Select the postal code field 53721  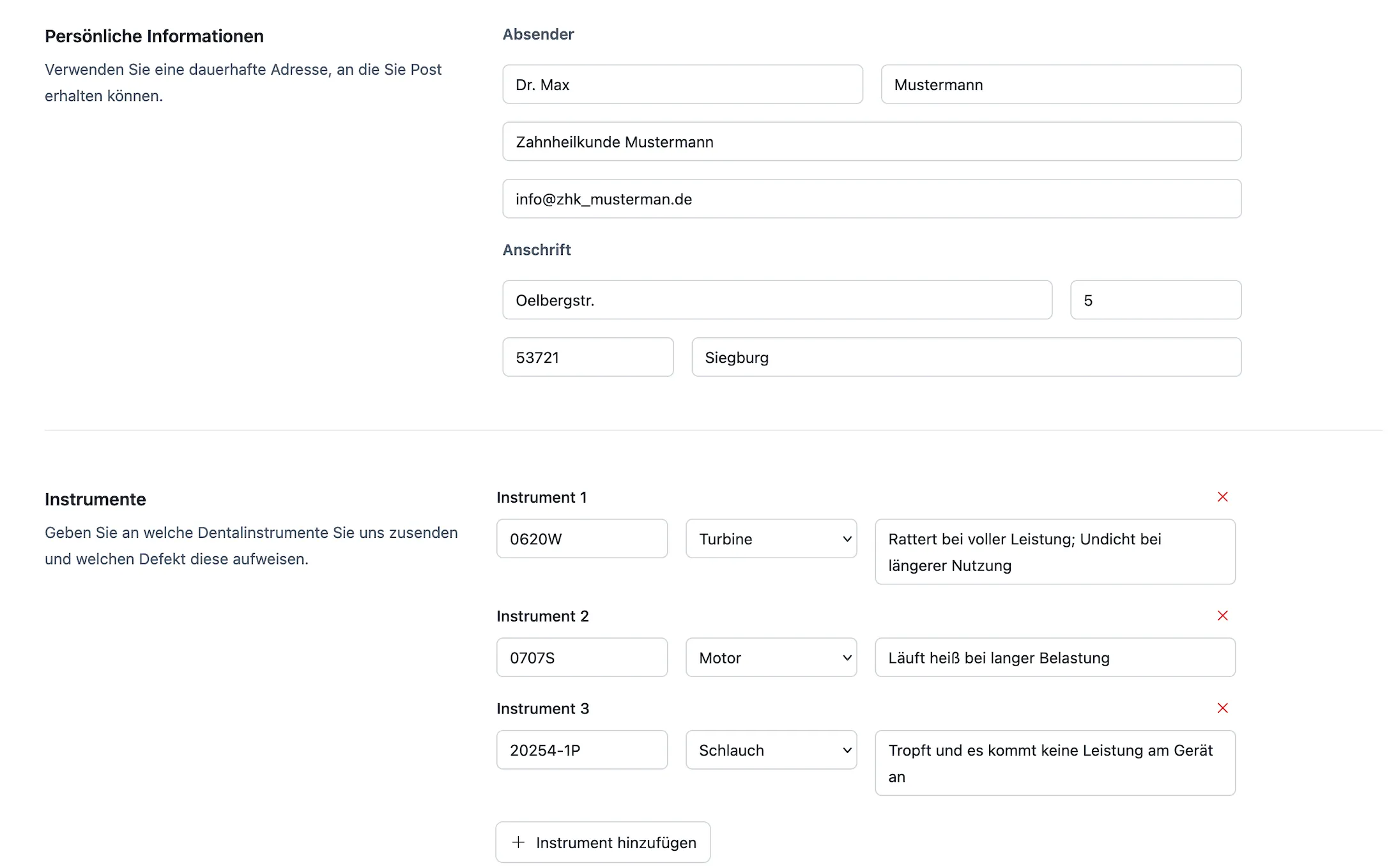click(x=587, y=357)
